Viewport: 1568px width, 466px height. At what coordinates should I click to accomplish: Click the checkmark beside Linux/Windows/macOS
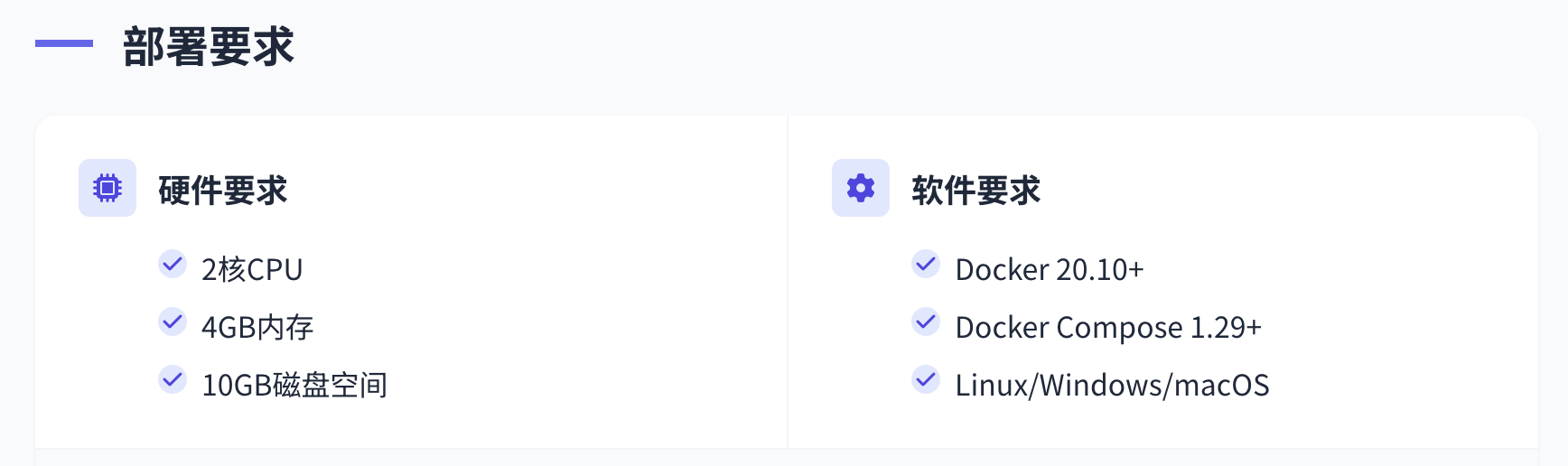click(926, 379)
